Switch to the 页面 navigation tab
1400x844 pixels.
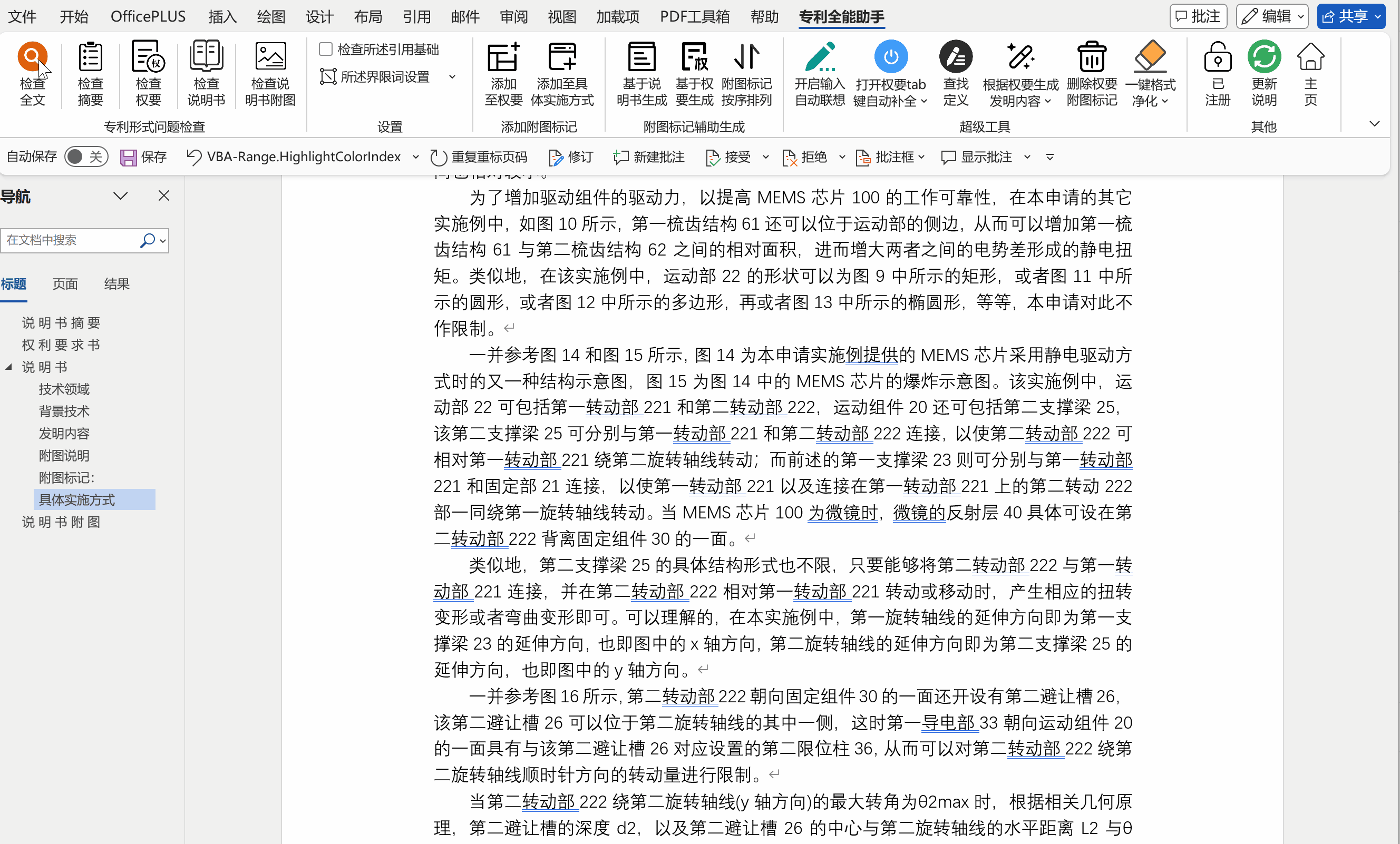point(65,283)
